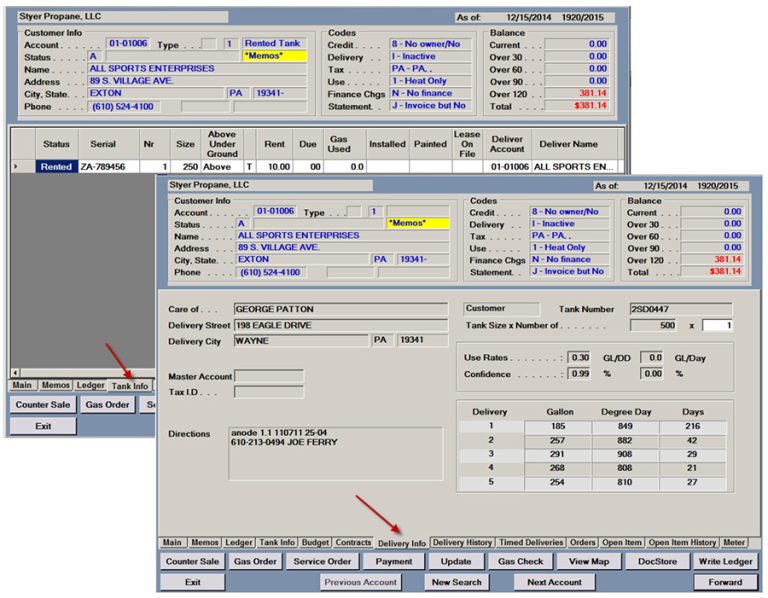Click the Tank Size 500 field
This screenshot has height=598, width=768.
[653, 325]
